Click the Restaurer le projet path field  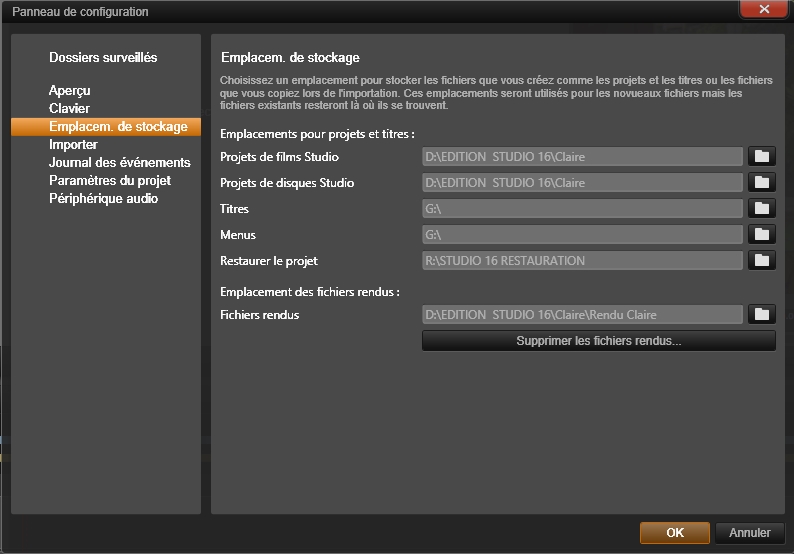[582, 260]
